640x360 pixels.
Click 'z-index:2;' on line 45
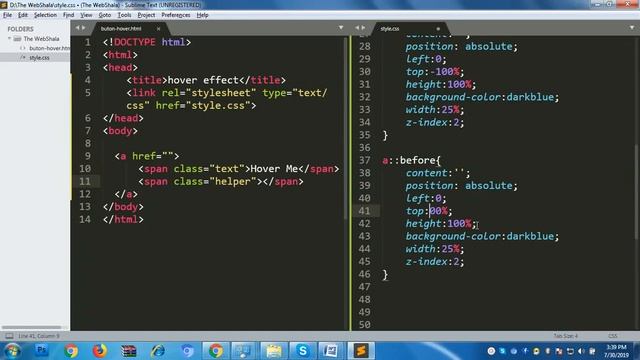435,261
